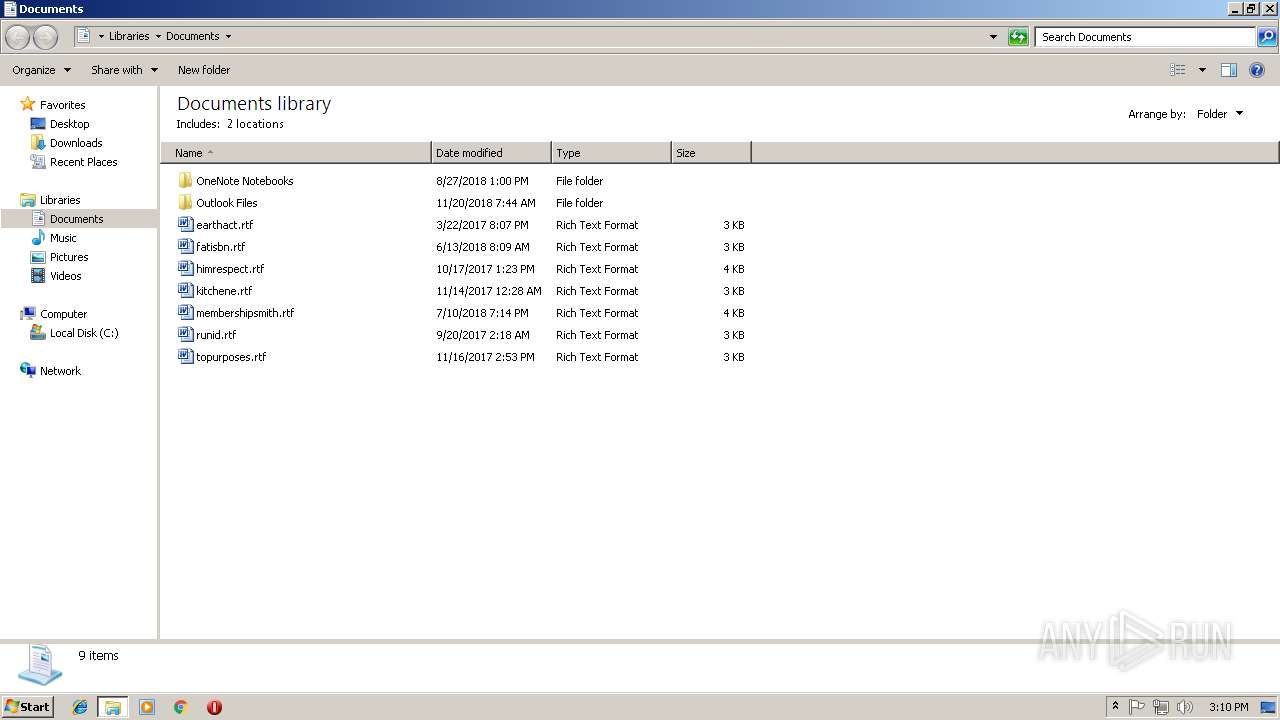
Task: Open the red Opera taskbar icon
Action: (x=214, y=707)
